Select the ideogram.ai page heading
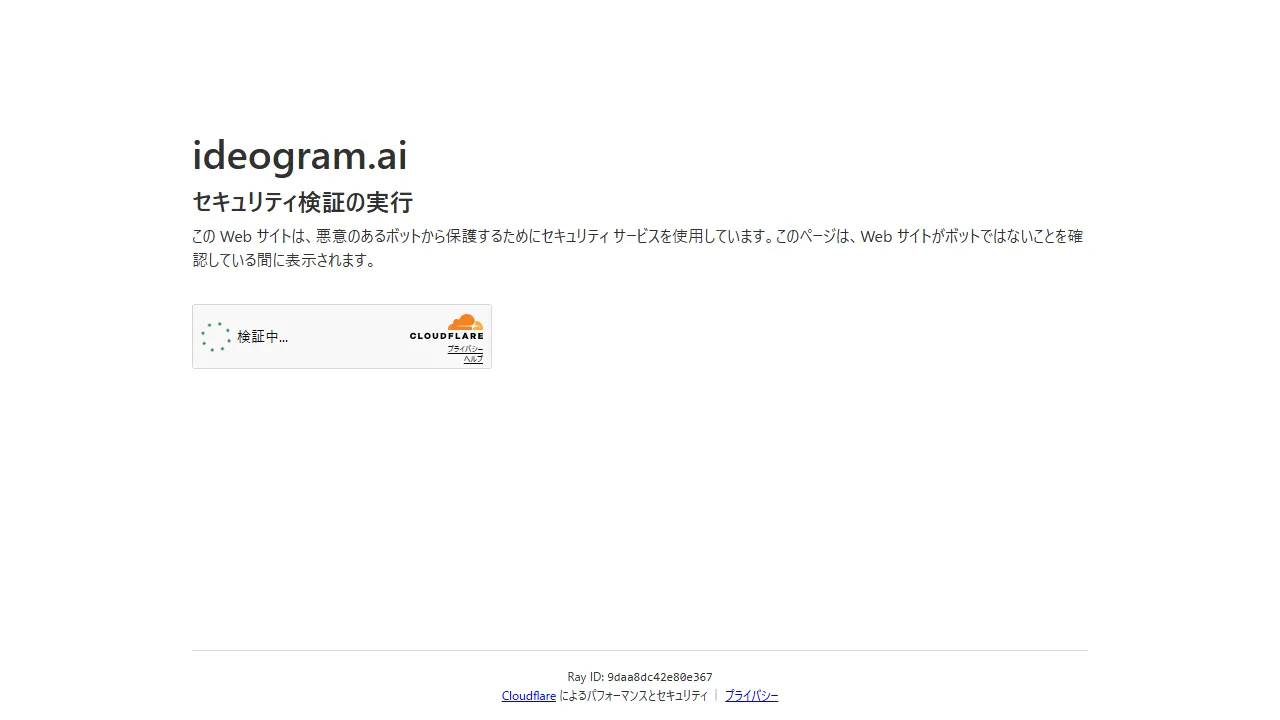 coord(299,156)
